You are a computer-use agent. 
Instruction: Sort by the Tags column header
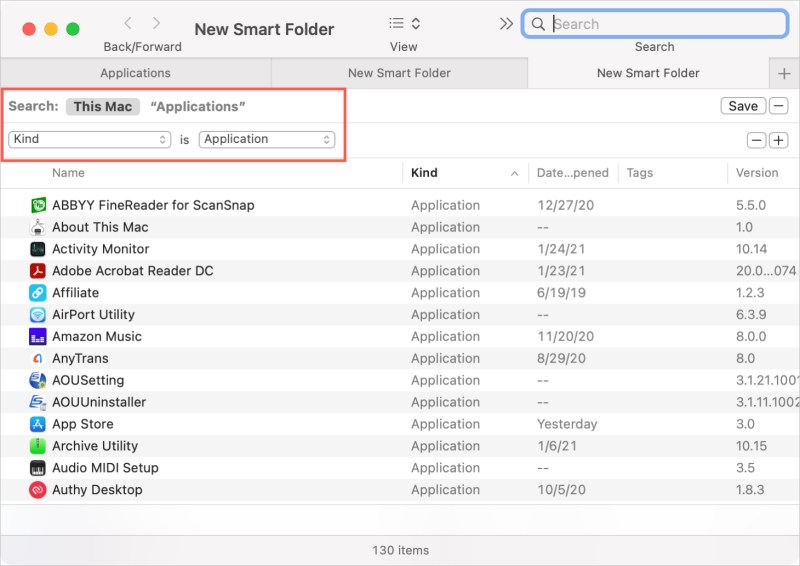(640, 173)
